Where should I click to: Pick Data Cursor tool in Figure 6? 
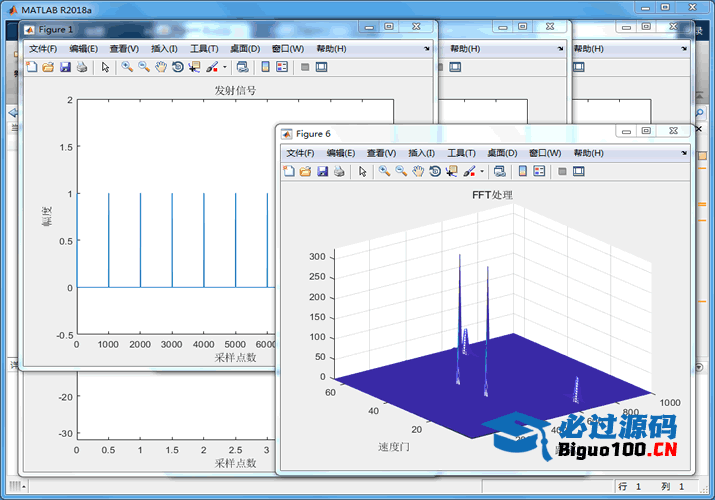click(451, 172)
